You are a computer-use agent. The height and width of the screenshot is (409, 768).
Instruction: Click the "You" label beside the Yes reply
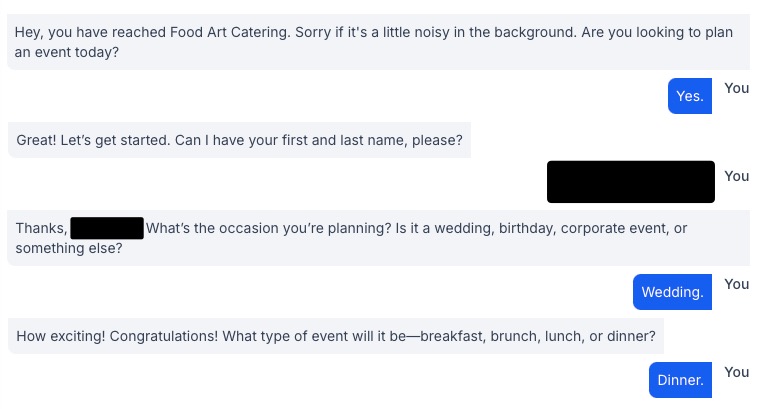[x=737, y=88]
